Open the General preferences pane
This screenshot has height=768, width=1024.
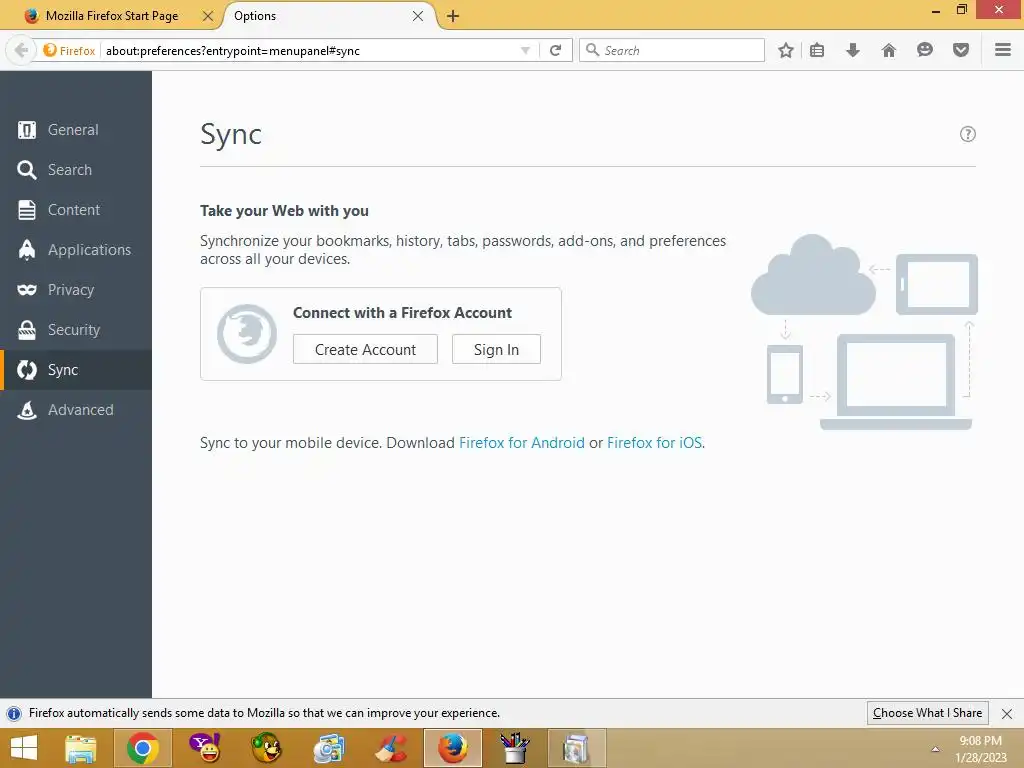[x=76, y=130]
